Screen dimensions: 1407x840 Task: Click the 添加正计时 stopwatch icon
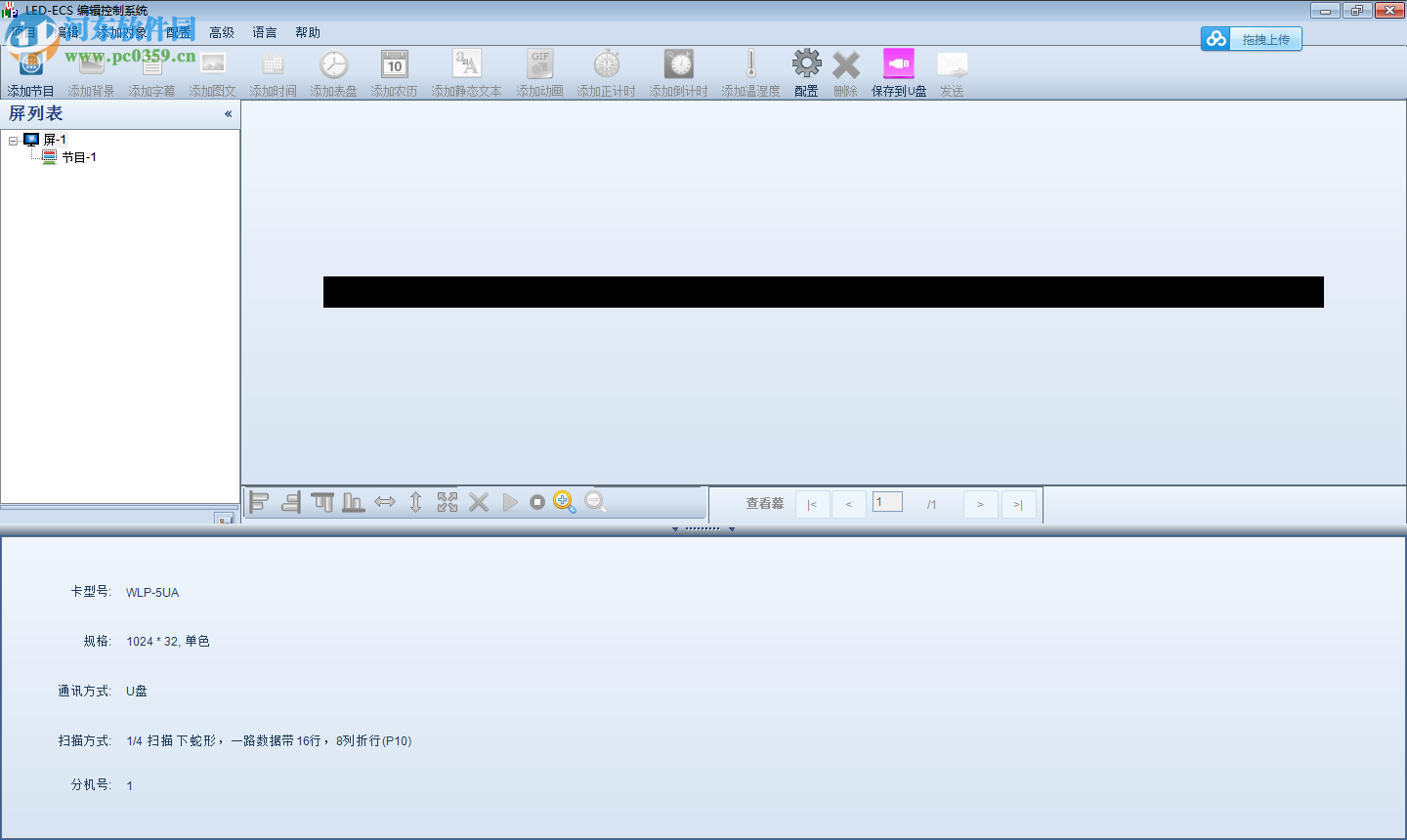coord(607,65)
